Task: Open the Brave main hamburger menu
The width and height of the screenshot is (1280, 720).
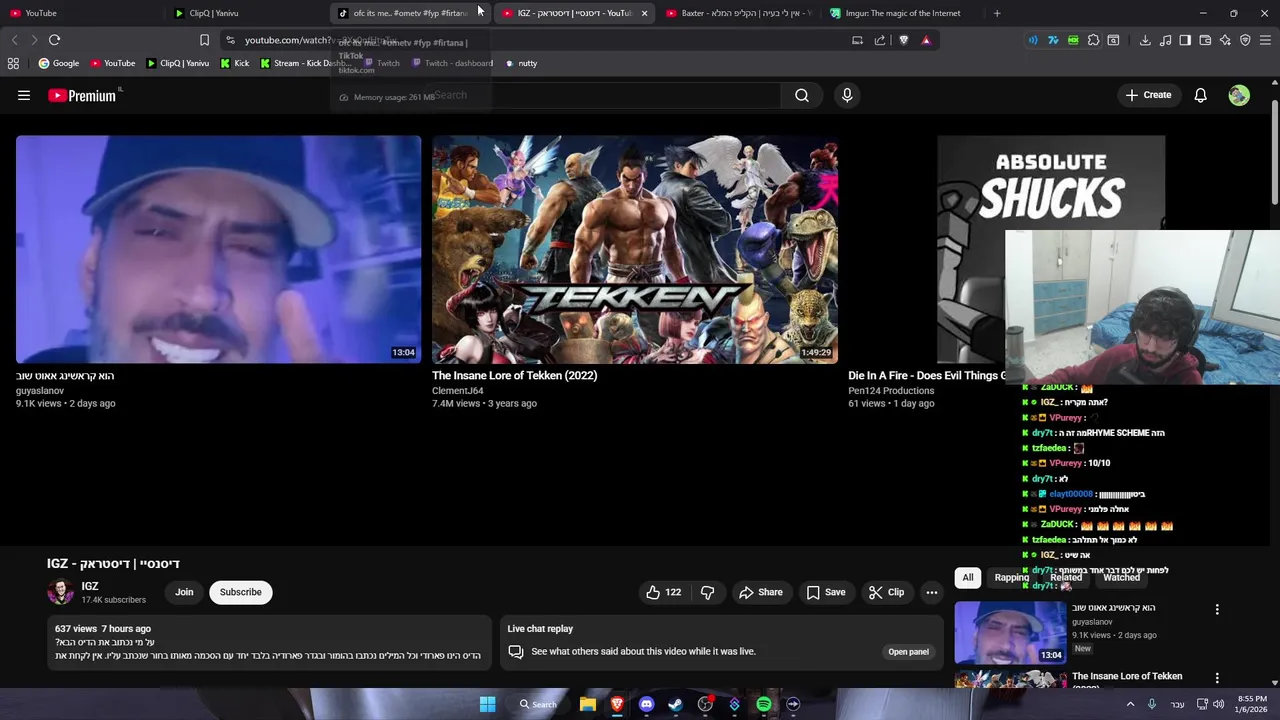Action: [1265, 40]
